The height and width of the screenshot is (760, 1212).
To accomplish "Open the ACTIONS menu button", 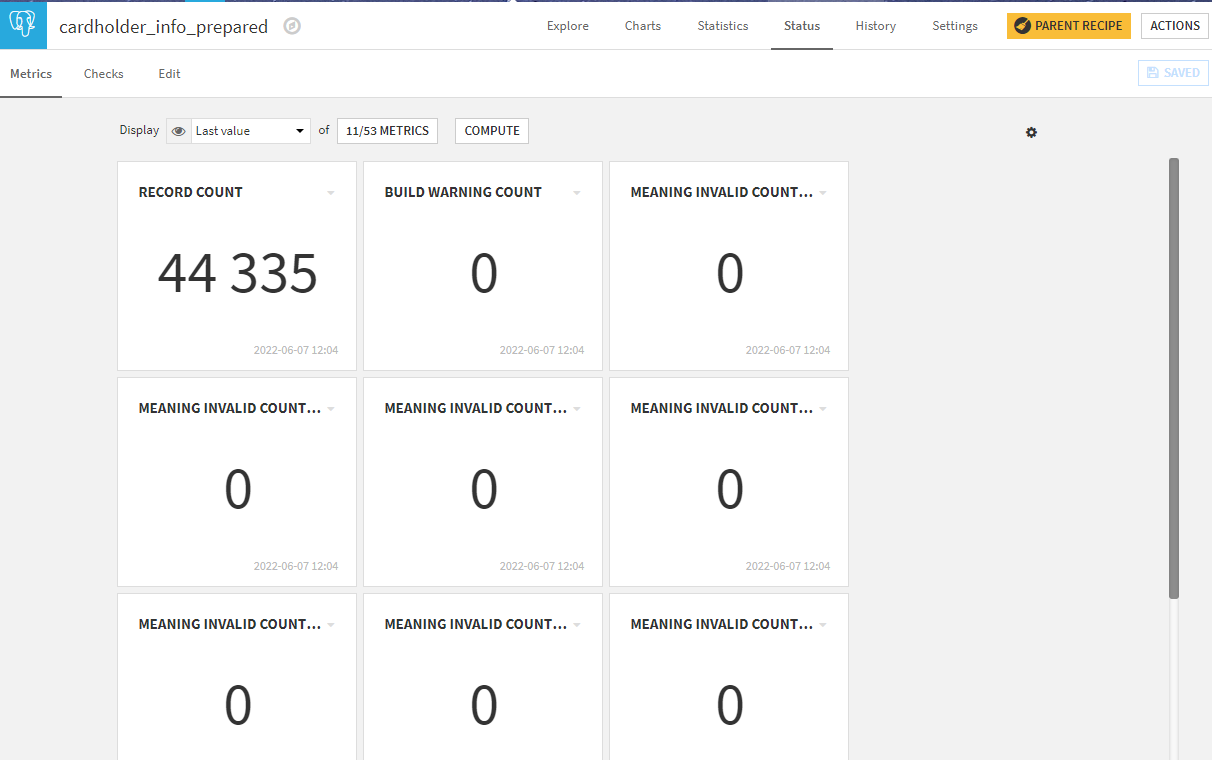I will coord(1174,25).
